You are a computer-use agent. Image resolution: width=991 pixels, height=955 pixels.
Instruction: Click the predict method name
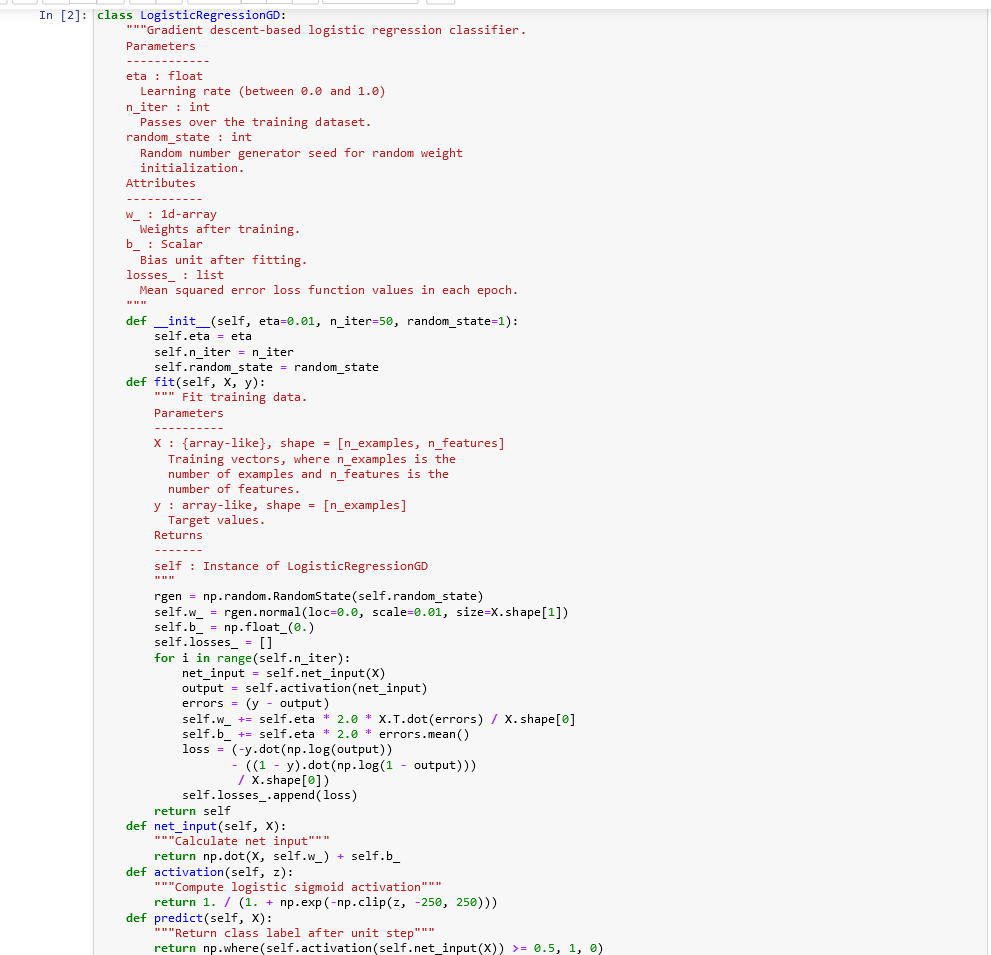click(x=178, y=917)
